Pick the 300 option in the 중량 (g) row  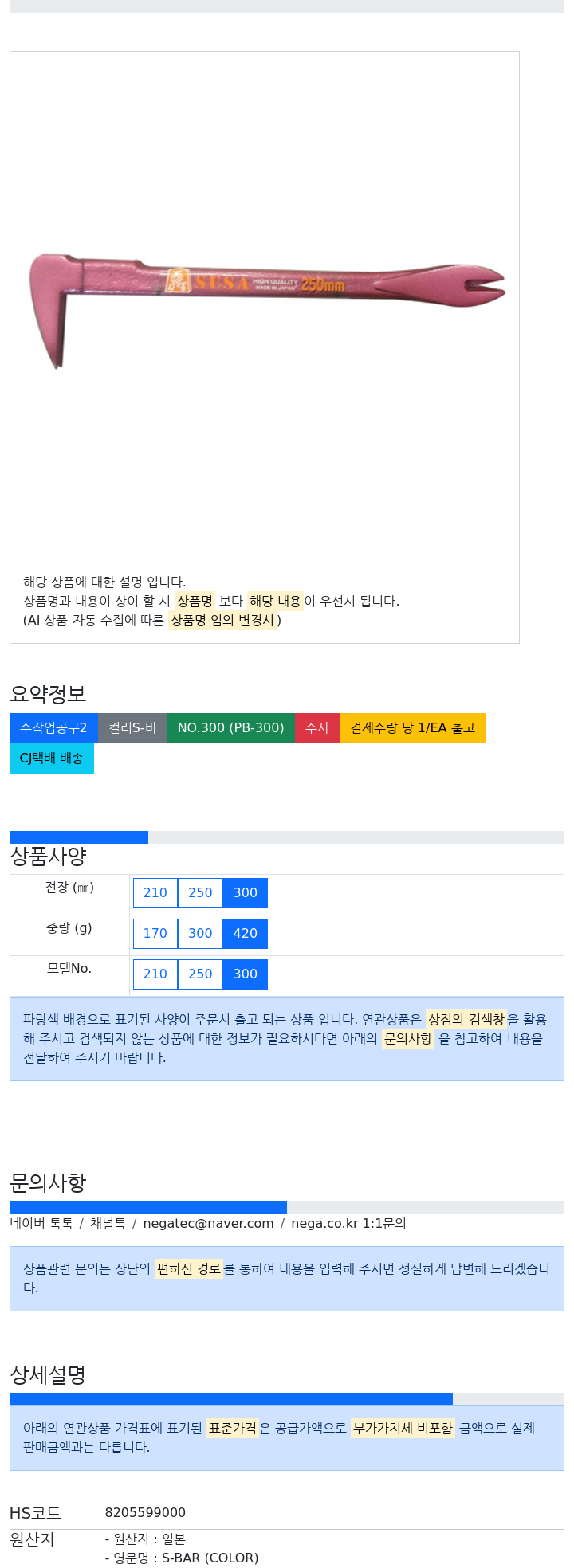pos(200,934)
